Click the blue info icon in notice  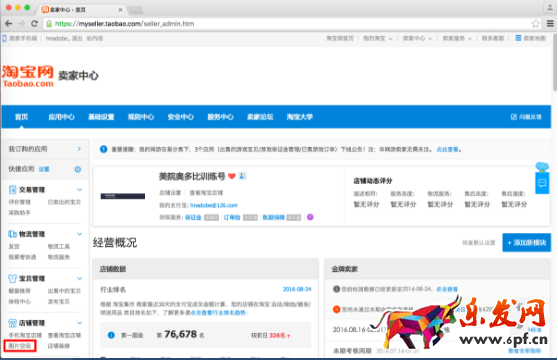tap(103, 149)
